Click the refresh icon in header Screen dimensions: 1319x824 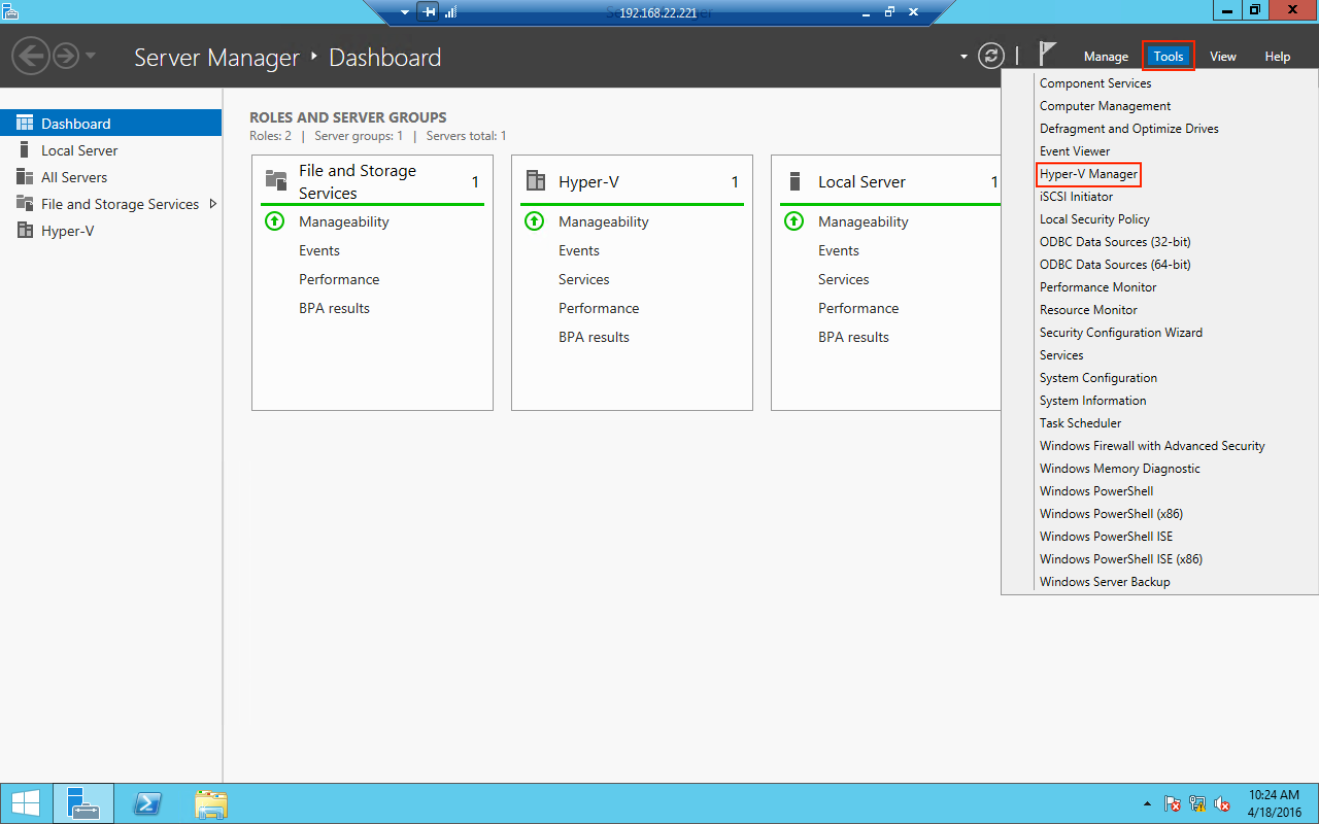click(990, 56)
